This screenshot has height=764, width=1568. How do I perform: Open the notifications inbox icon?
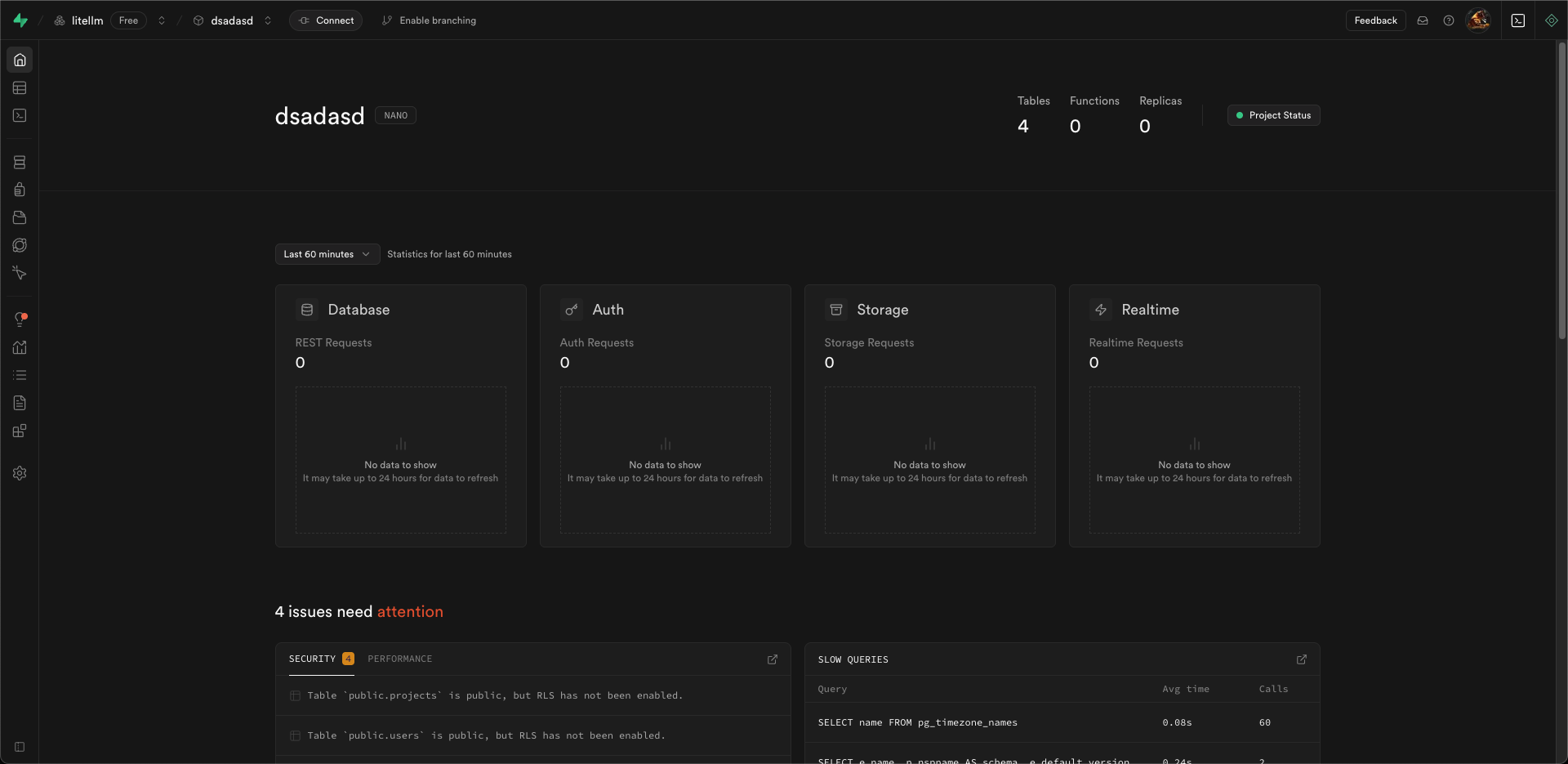click(x=1422, y=20)
